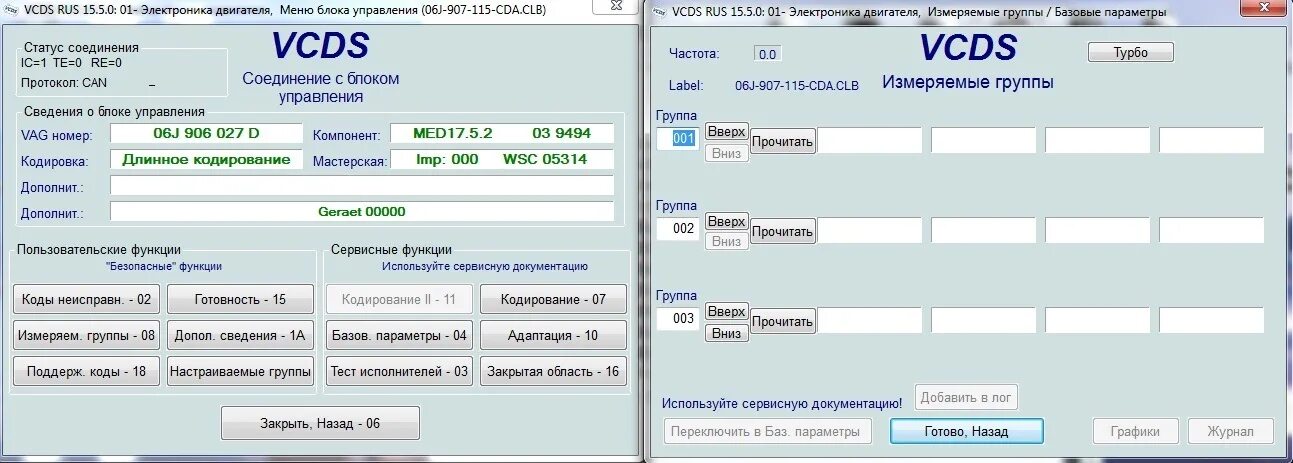Click Кодирование - 07 button
The image size is (1293, 463).
553,299
